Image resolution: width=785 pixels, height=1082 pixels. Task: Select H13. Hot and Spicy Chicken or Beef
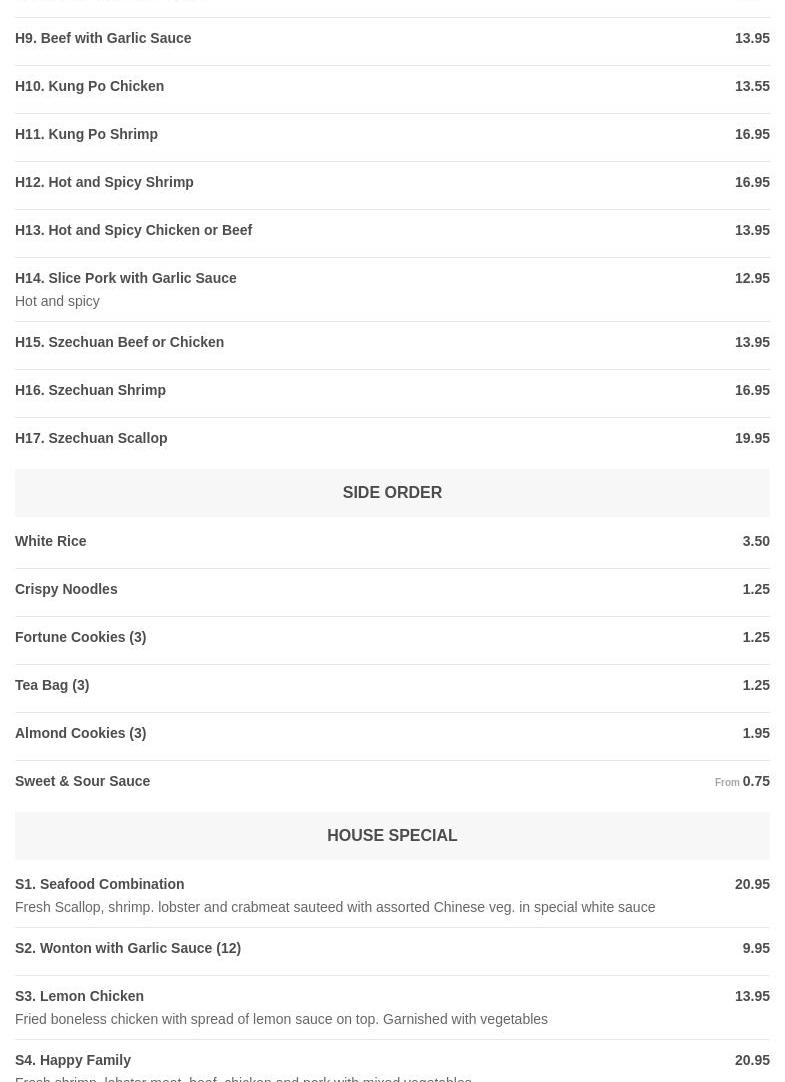pos(133,230)
